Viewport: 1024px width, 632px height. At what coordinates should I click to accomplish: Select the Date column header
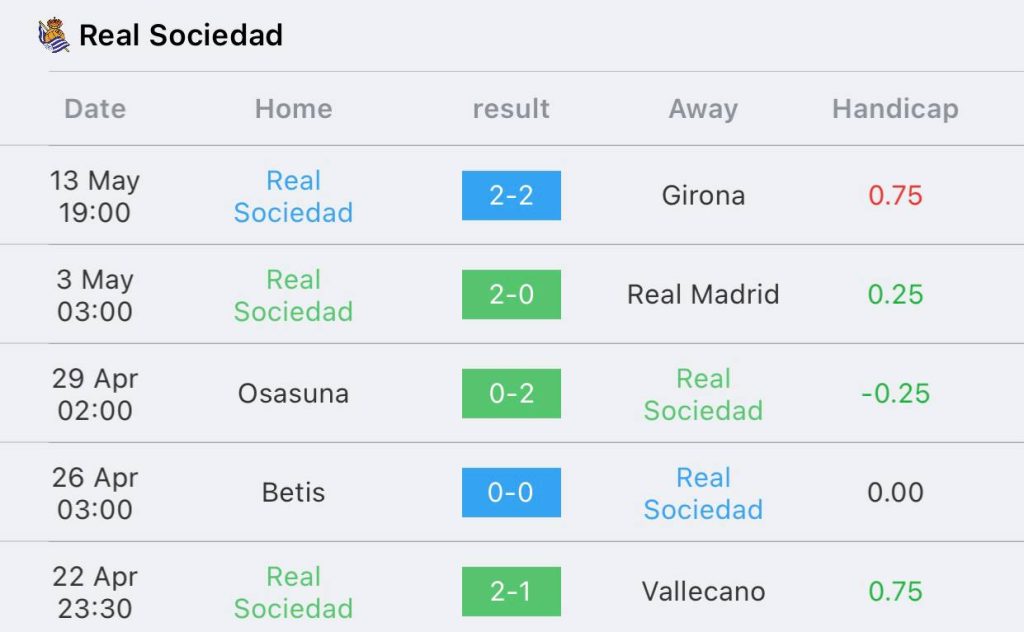[x=95, y=108]
